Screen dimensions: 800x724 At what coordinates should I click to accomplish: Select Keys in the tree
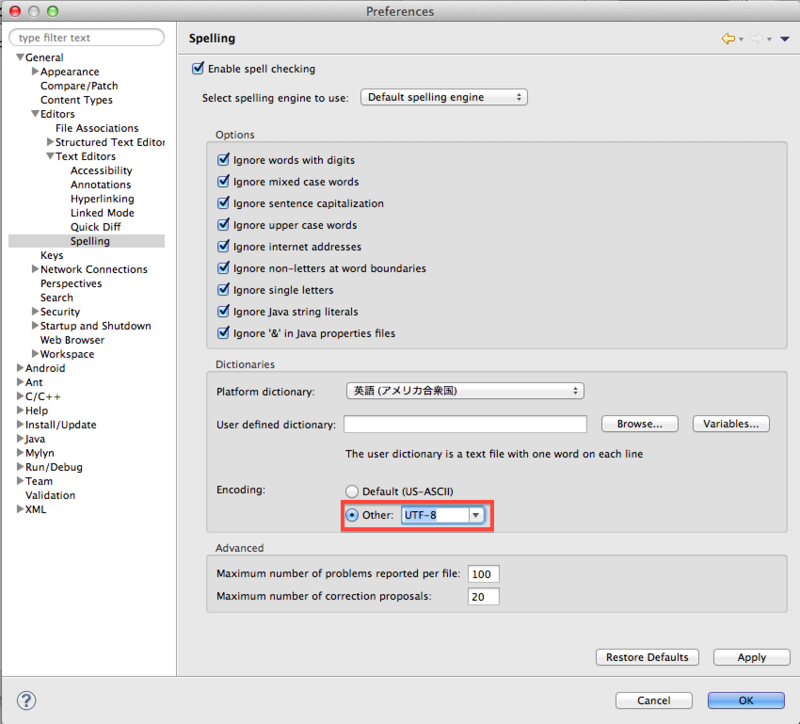52,255
